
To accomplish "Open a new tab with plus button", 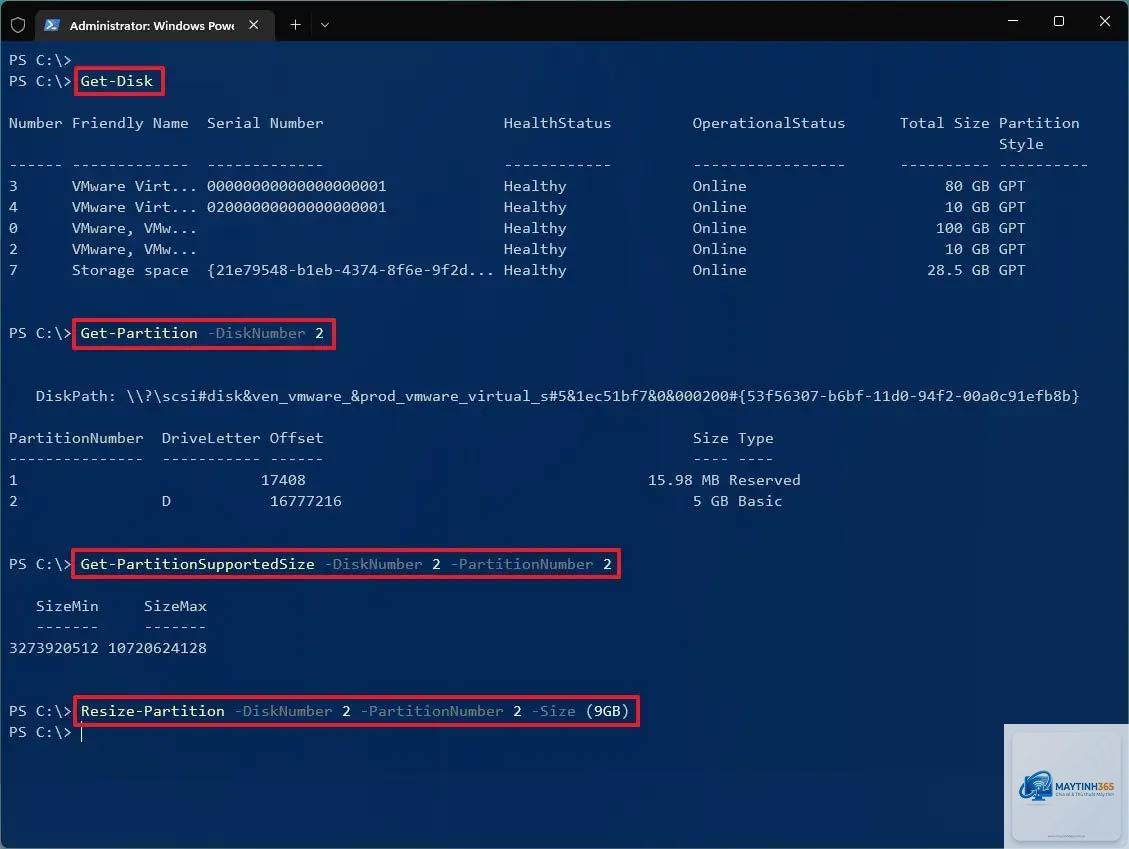I will point(295,24).
